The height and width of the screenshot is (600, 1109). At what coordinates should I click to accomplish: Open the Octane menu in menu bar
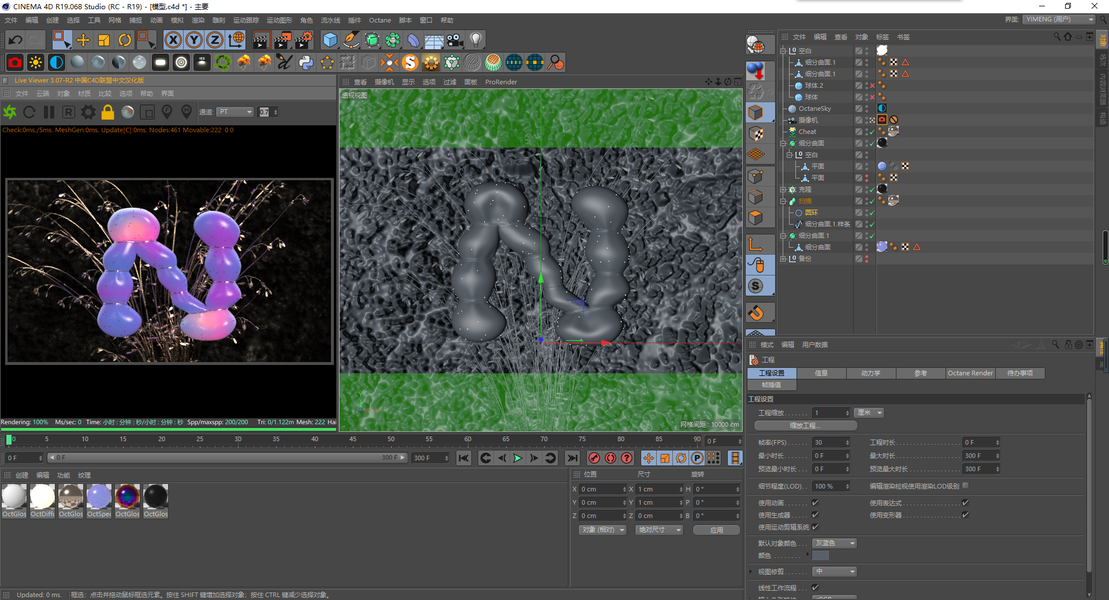tap(380, 21)
